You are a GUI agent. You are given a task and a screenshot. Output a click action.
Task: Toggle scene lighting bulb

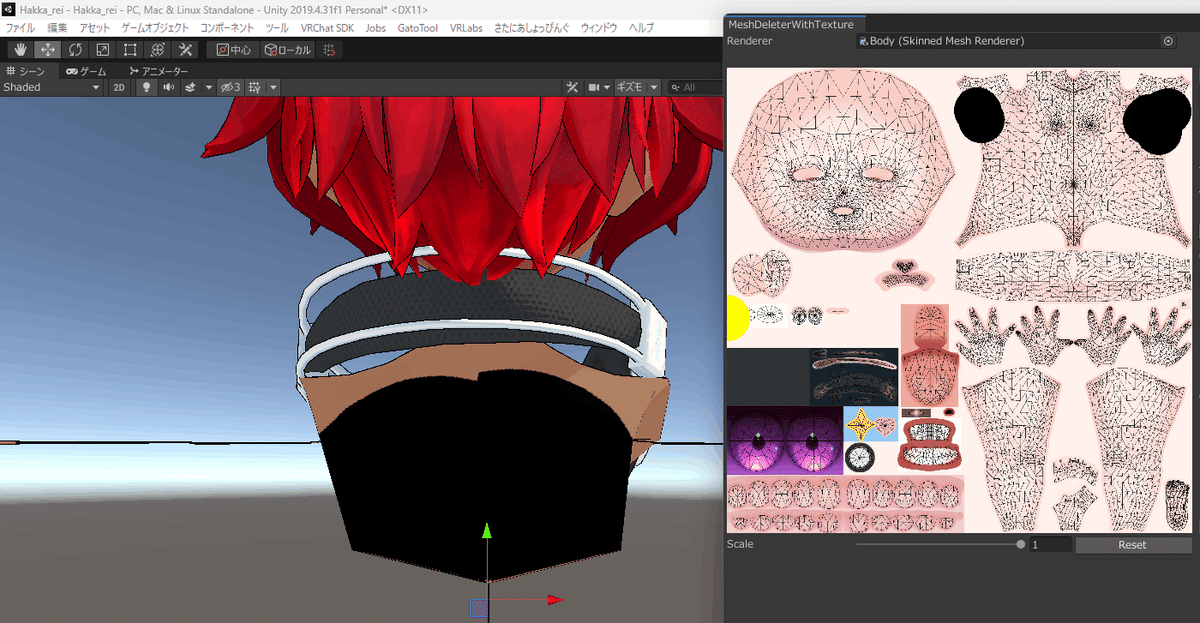tap(146, 88)
